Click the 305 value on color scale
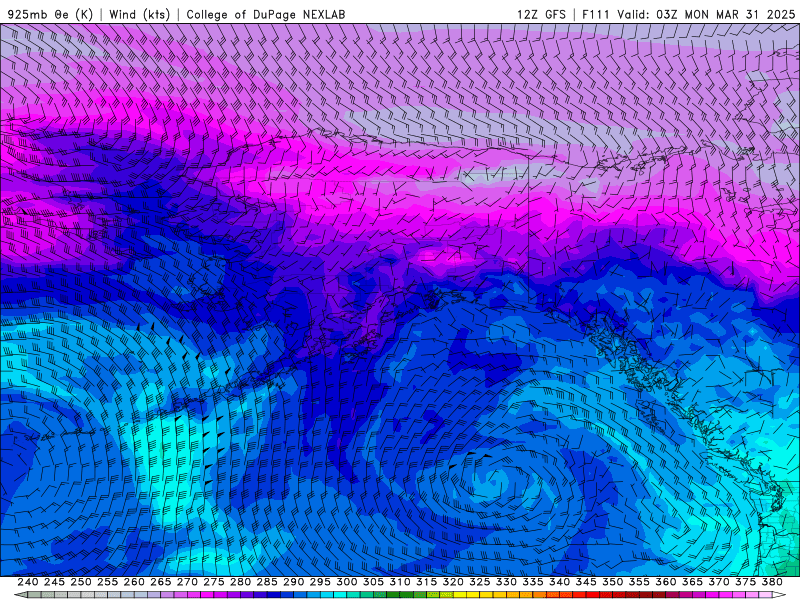The image size is (800, 600). (373, 582)
